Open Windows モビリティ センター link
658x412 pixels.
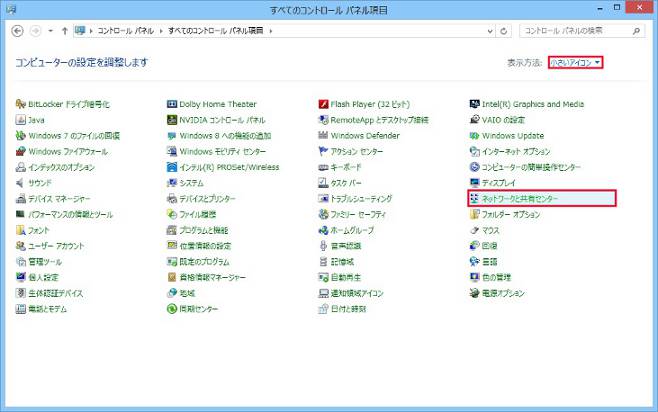point(223,151)
